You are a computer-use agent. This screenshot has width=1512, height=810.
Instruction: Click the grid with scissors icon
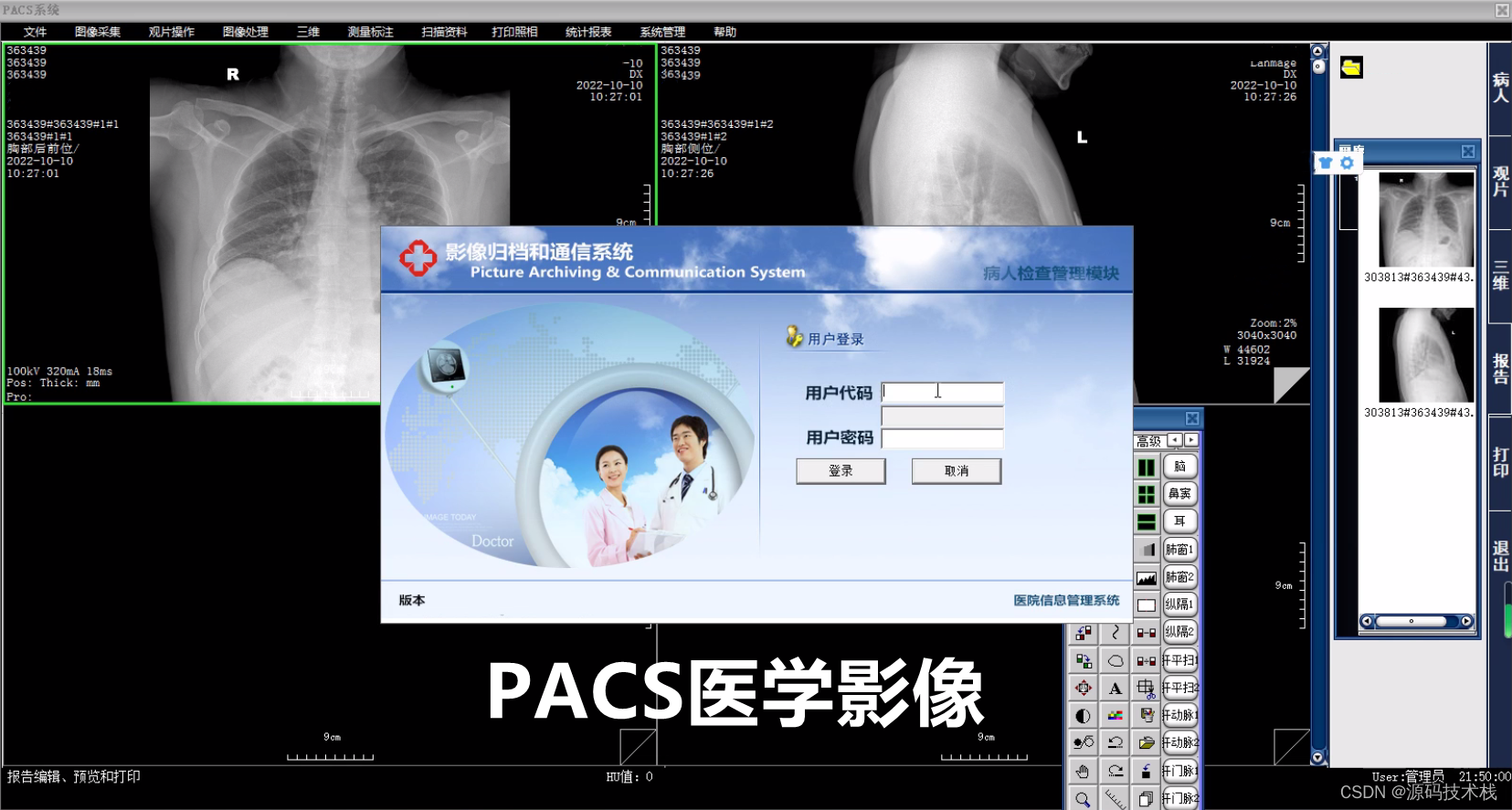(1147, 688)
